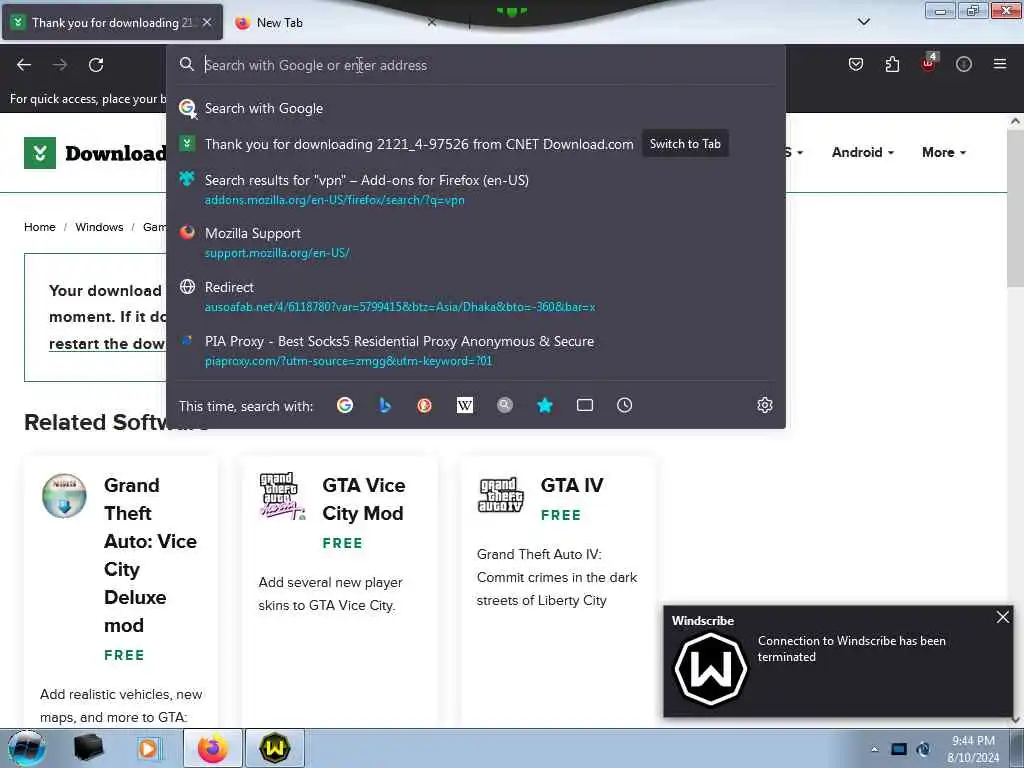Screen dimensions: 1024x768
Task: Open Windscribe from the taskbar
Action: (274, 748)
